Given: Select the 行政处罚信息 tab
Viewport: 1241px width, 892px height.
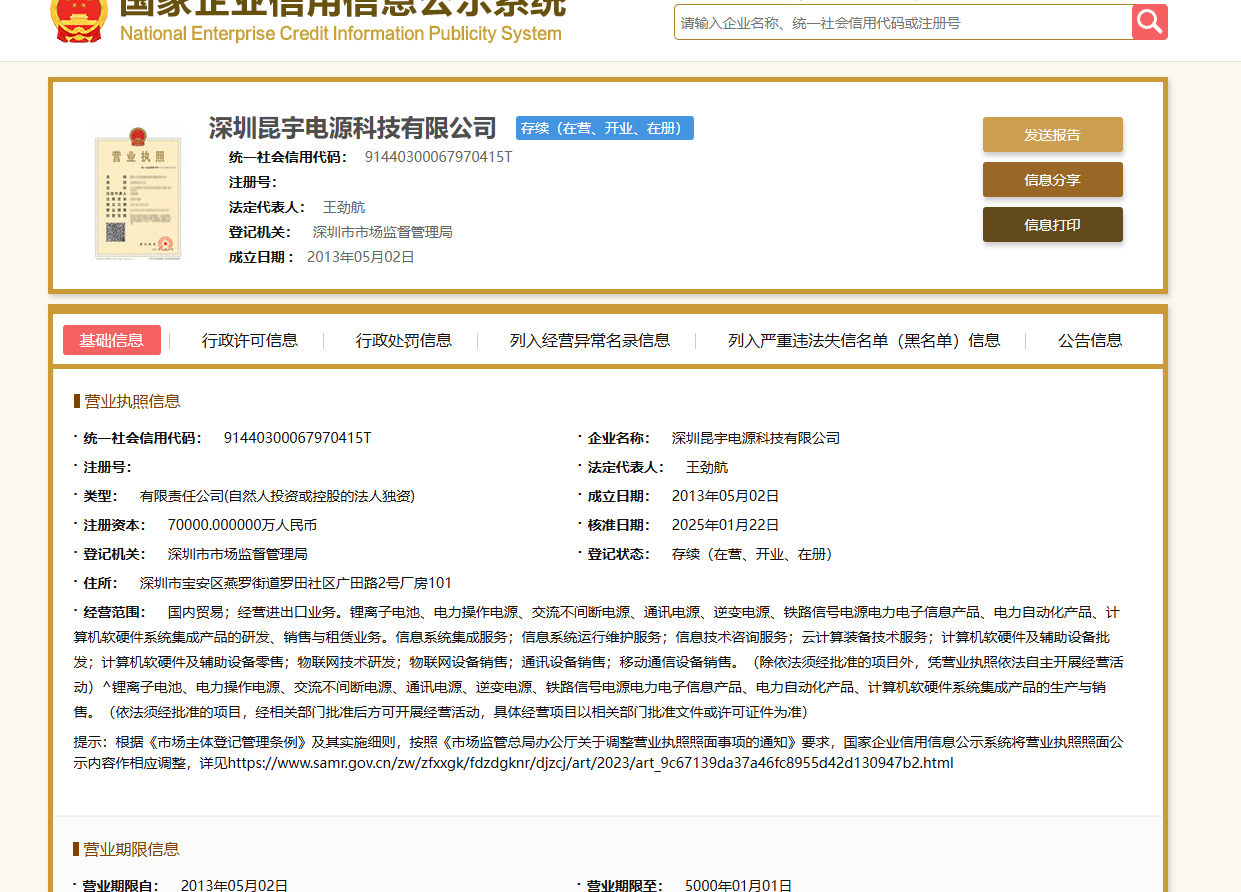Looking at the screenshot, I should pos(404,340).
